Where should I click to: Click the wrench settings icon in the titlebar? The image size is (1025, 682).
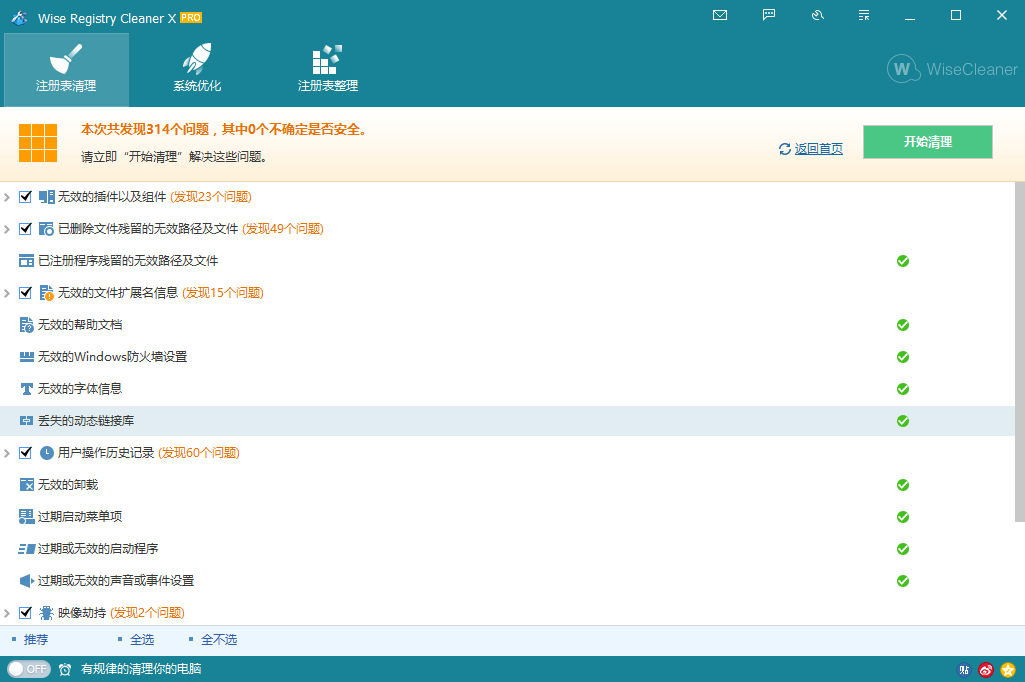pos(816,15)
